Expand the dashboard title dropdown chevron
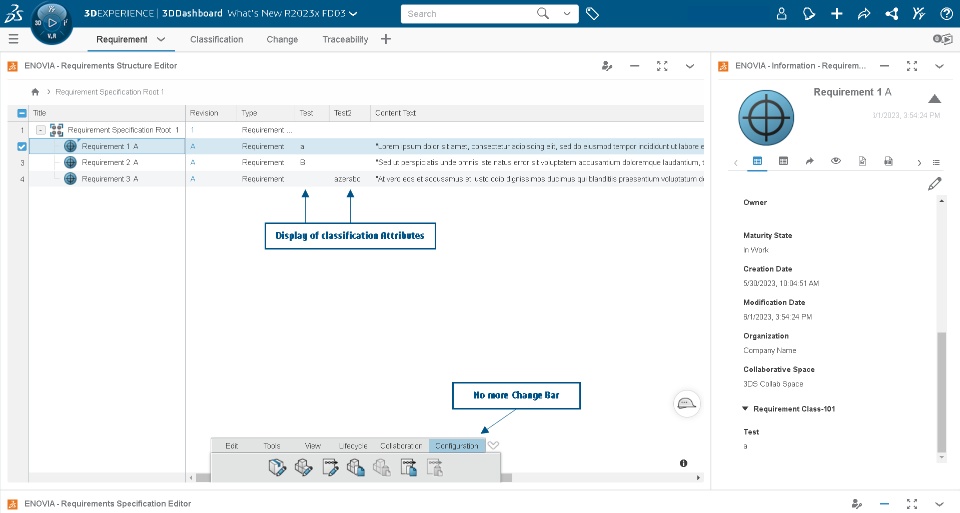This screenshot has width=960, height=513. click(353, 13)
